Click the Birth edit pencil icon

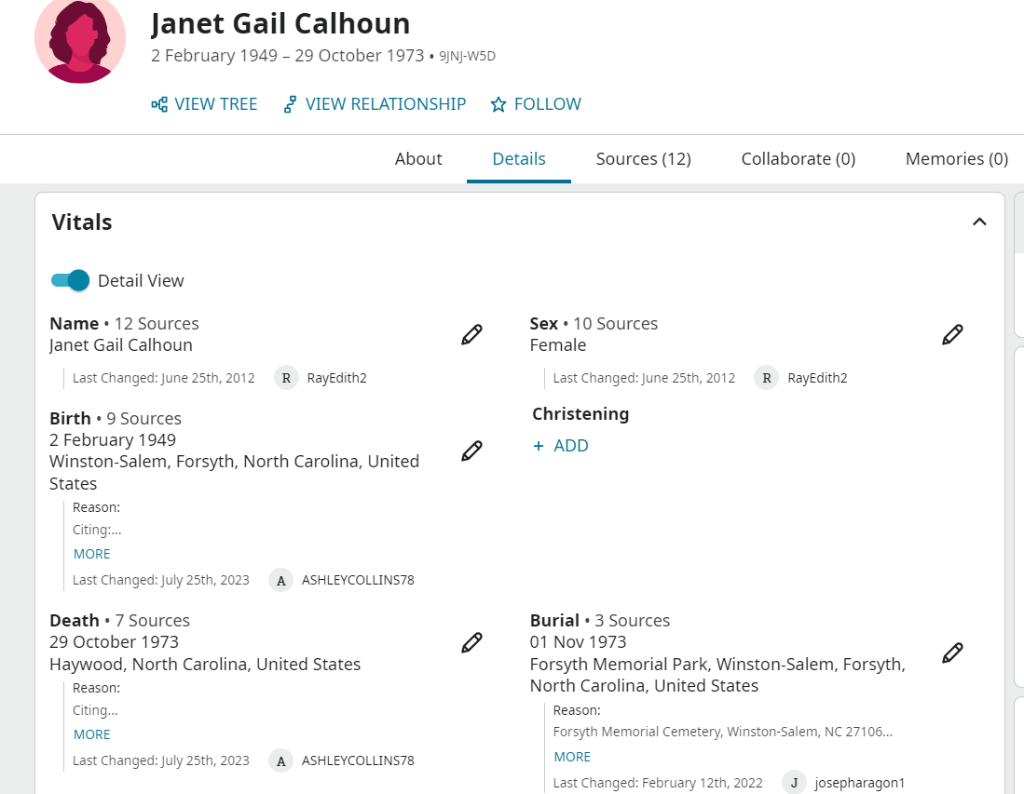pos(472,451)
